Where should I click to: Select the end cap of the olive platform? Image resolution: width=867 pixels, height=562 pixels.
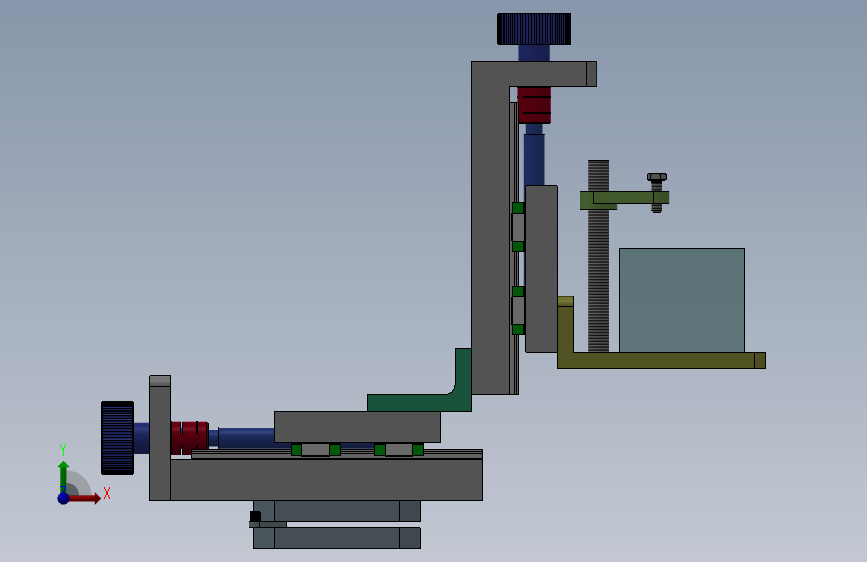[x=760, y=360]
